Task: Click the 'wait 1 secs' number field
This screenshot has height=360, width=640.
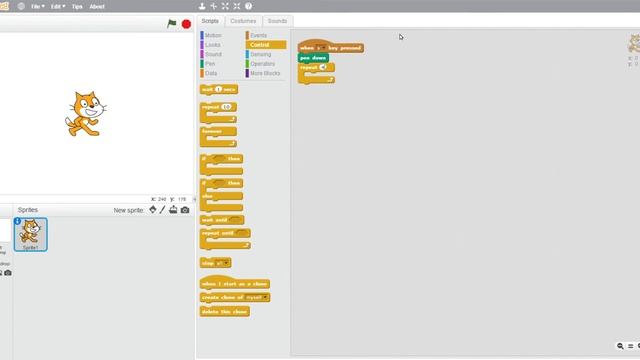Action: click(218, 89)
